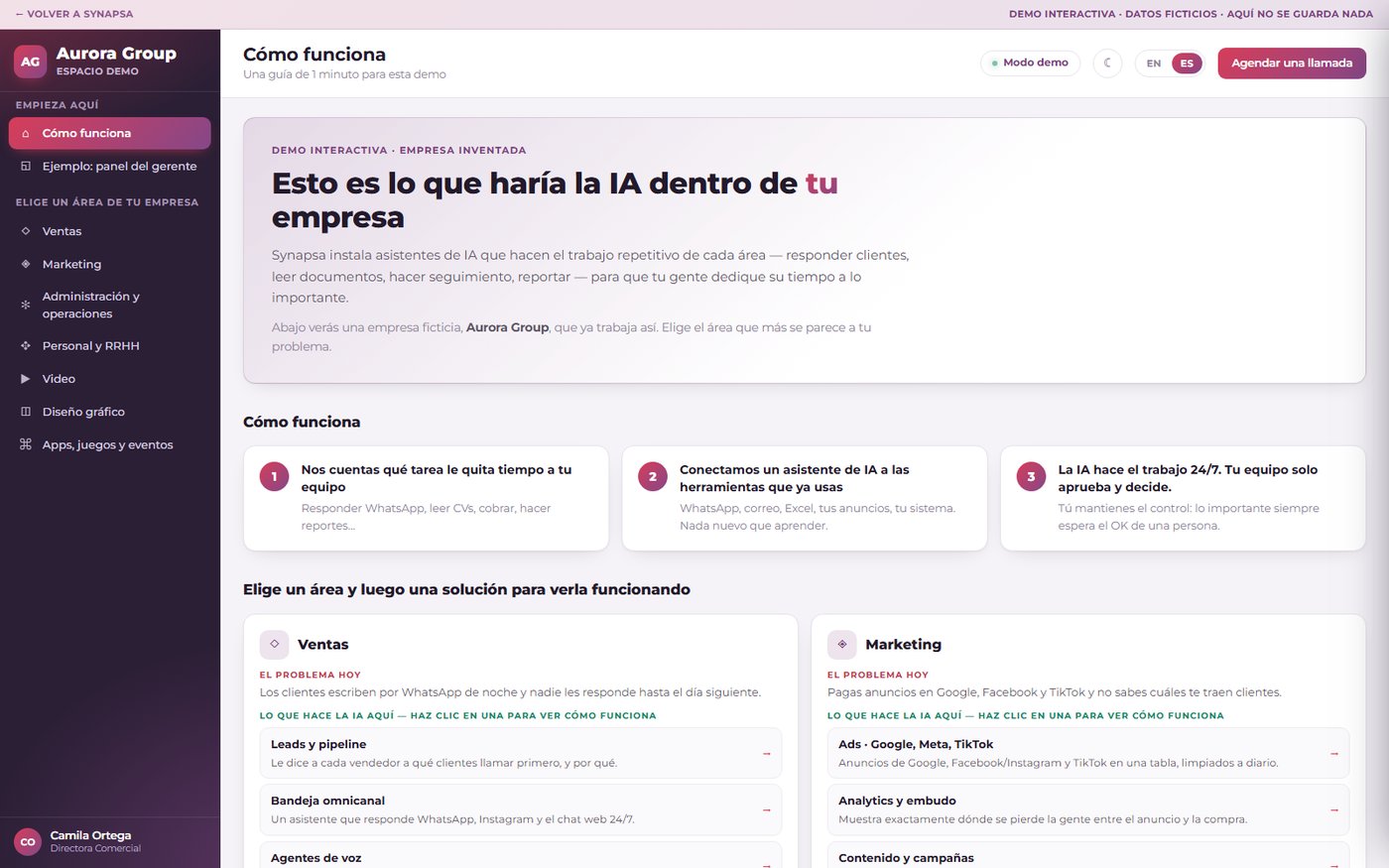The width and height of the screenshot is (1389, 868).
Task: Switch language to EN
Action: coord(1154,63)
